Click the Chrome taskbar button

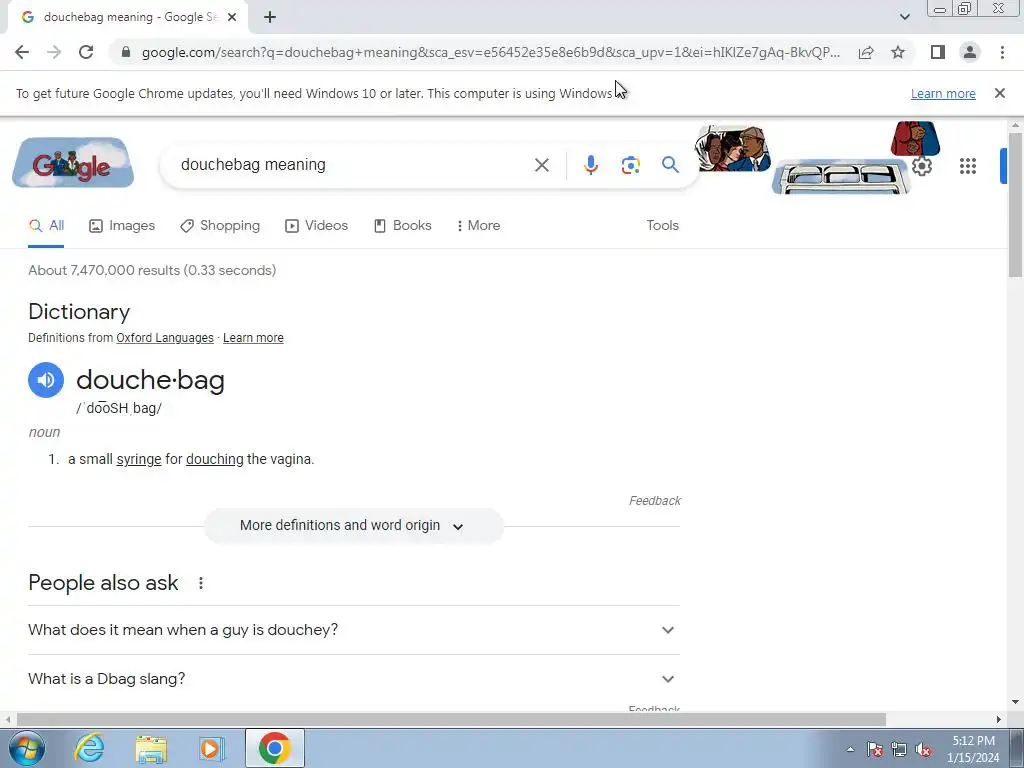(274, 748)
